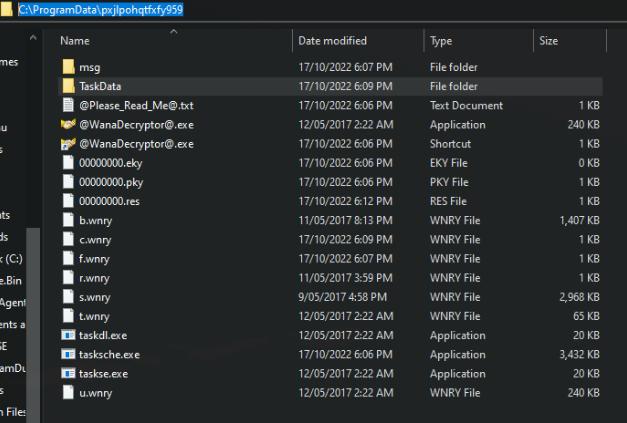Select the s.wnry file row

(x=300, y=297)
